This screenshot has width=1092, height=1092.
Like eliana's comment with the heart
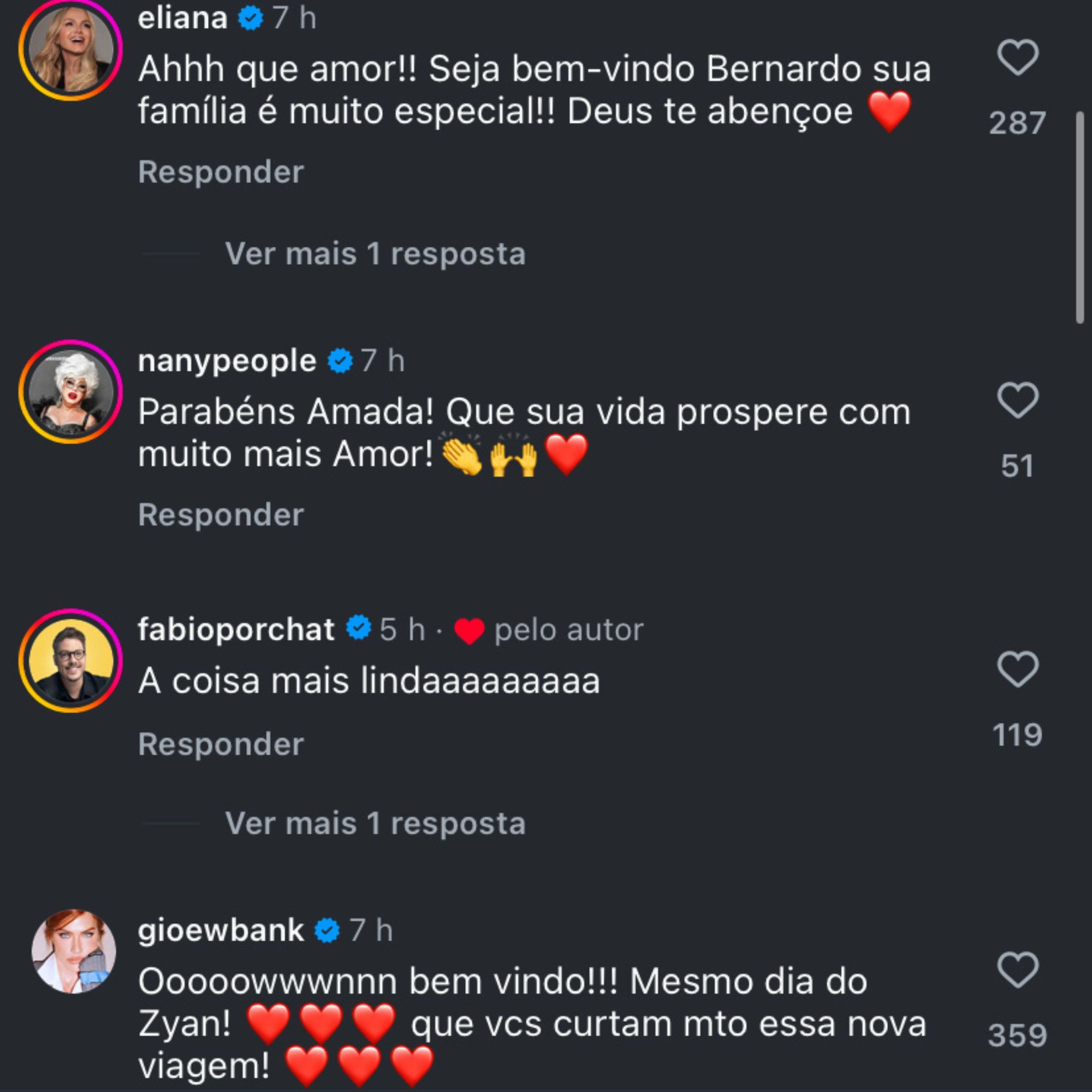(x=1017, y=57)
